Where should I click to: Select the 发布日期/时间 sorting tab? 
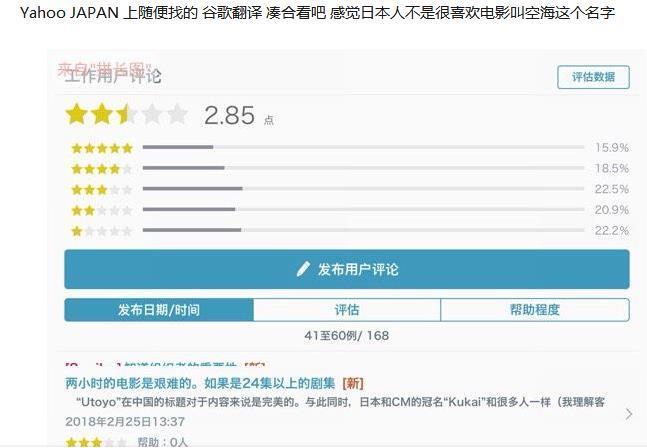159,310
